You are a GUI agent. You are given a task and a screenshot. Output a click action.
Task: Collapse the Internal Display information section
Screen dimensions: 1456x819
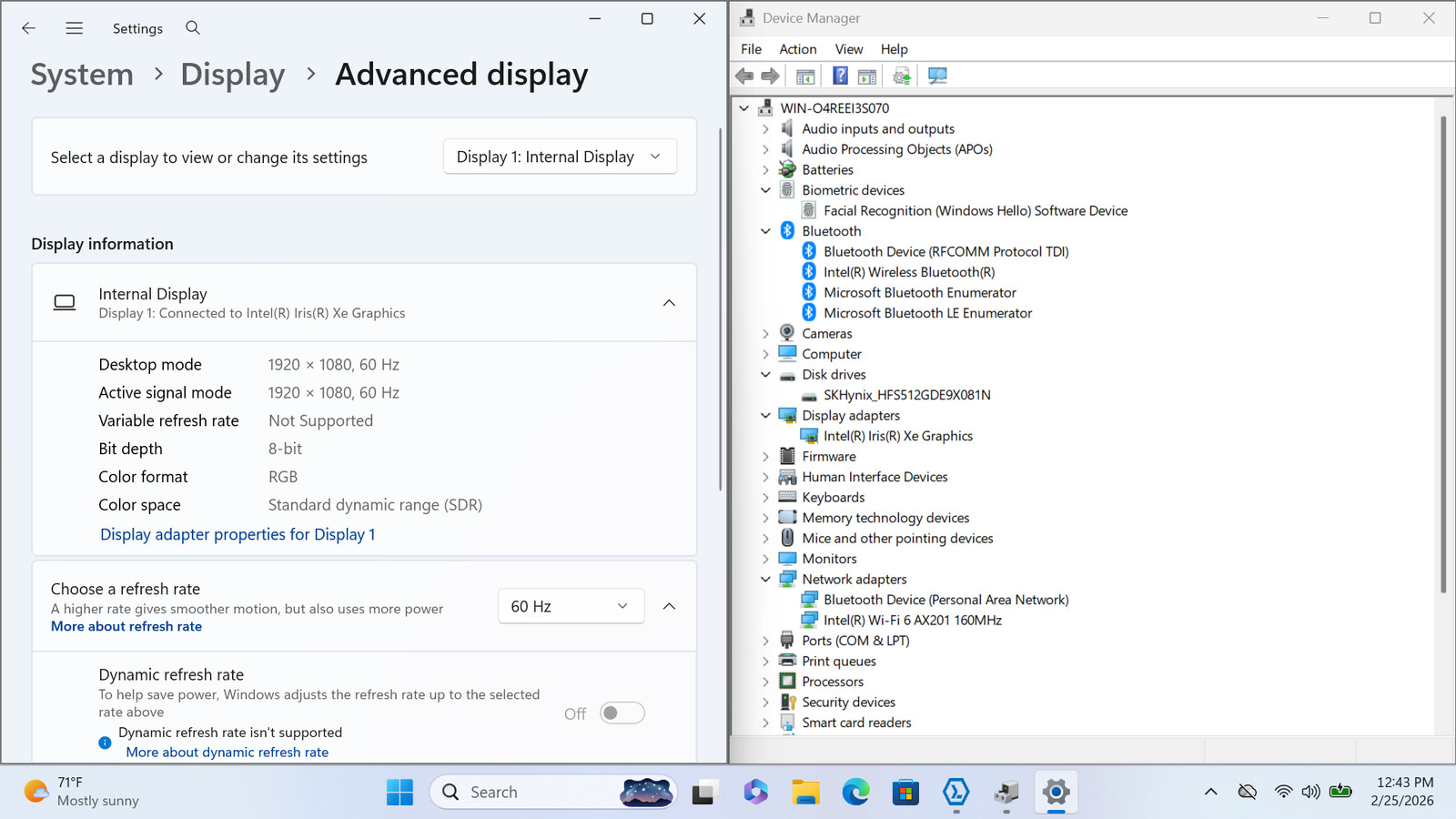pos(669,303)
